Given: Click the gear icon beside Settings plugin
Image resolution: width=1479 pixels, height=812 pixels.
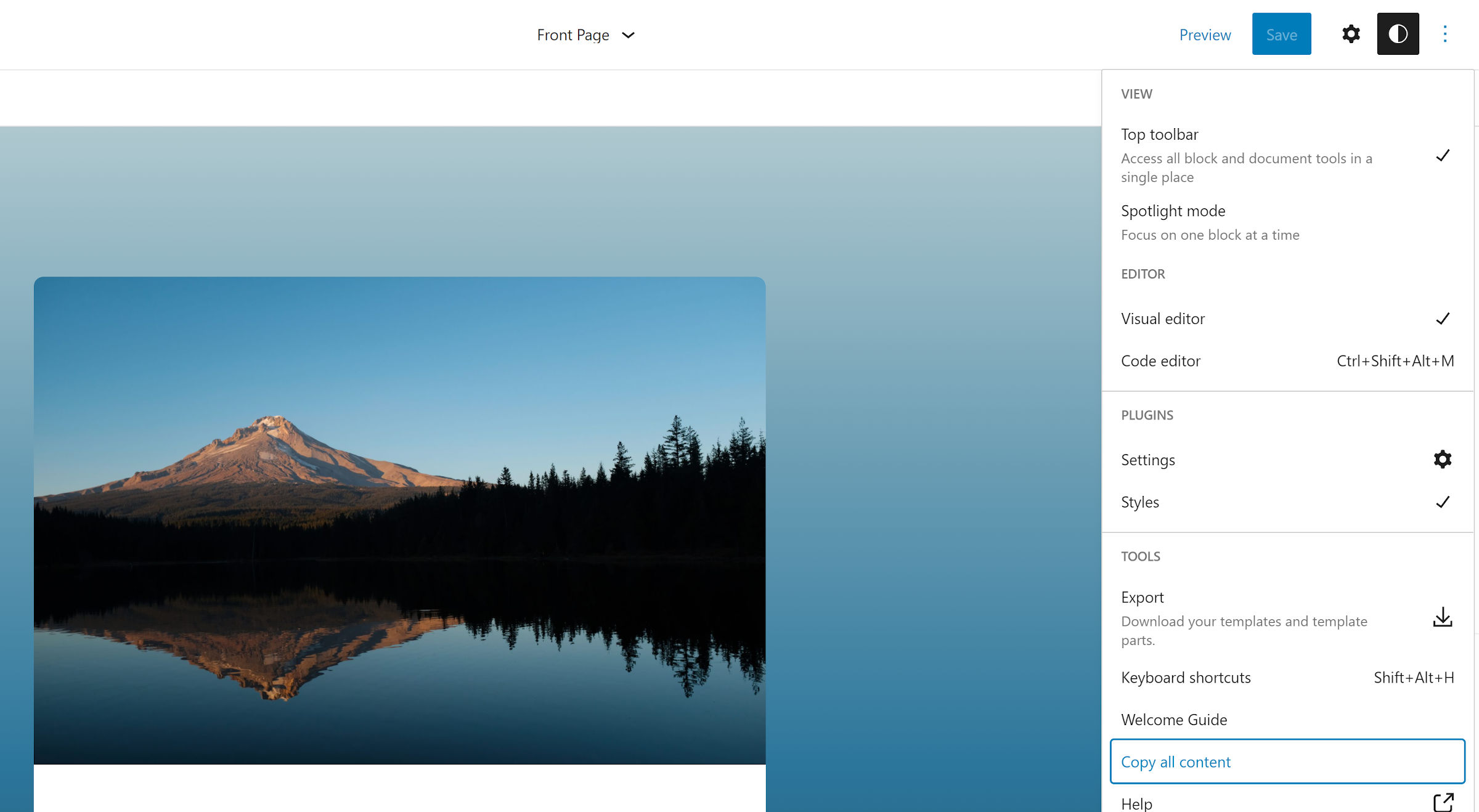Looking at the screenshot, I should coord(1442,460).
